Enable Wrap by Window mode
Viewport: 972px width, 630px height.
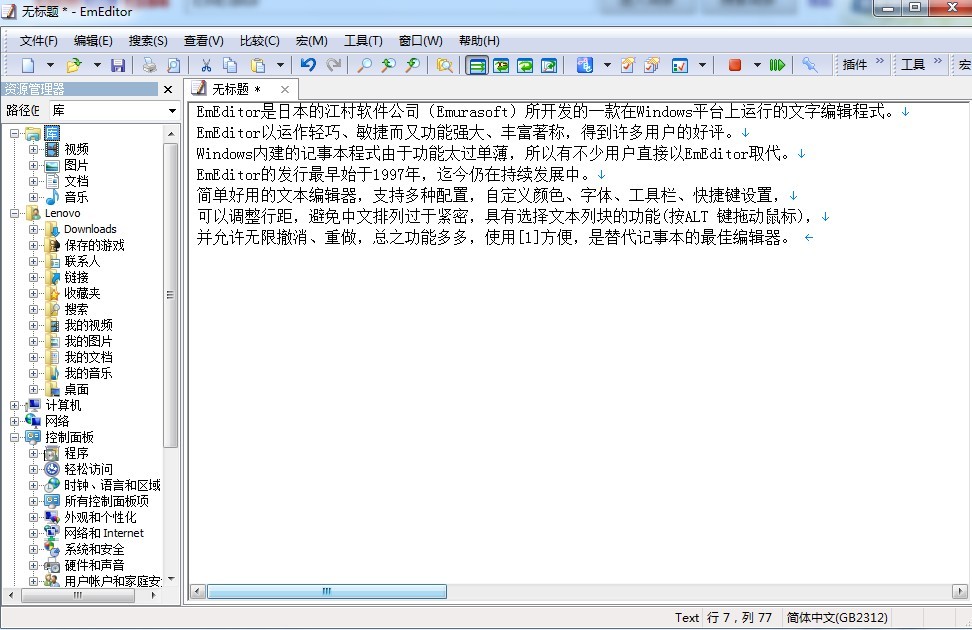click(x=525, y=65)
